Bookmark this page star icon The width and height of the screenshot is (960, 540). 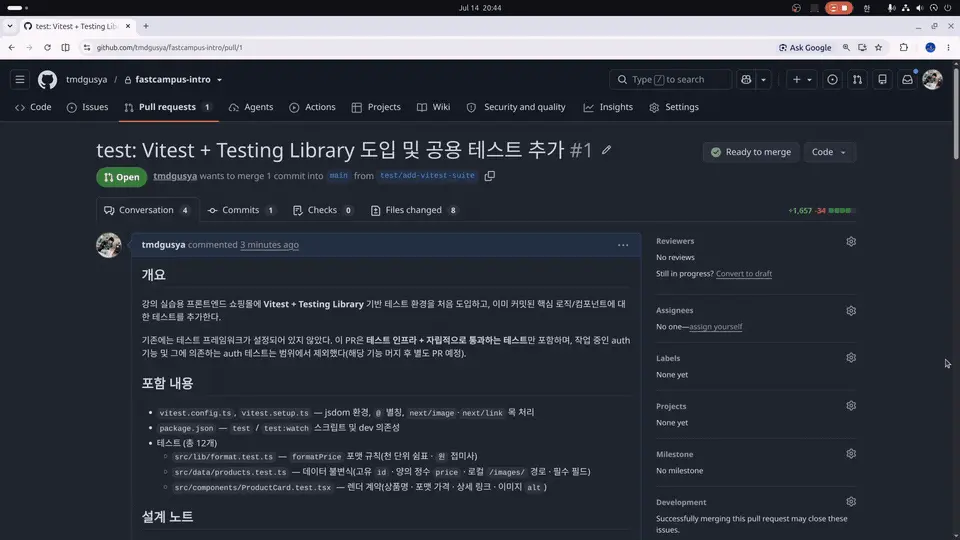879,47
